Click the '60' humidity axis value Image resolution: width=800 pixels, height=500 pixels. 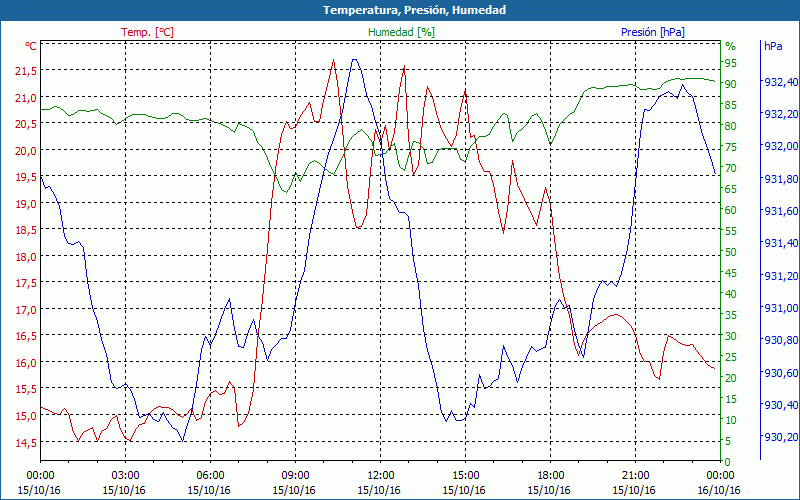pyautogui.click(x=731, y=210)
